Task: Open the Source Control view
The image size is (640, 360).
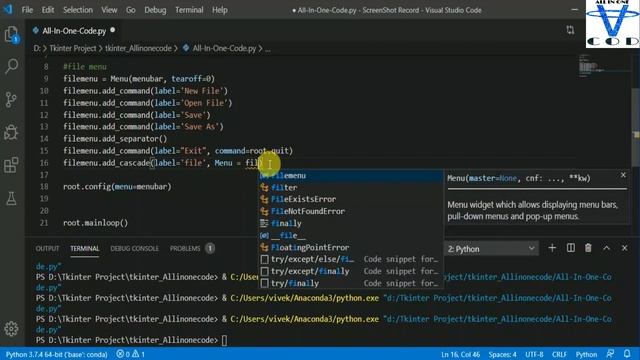Action: (11, 99)
